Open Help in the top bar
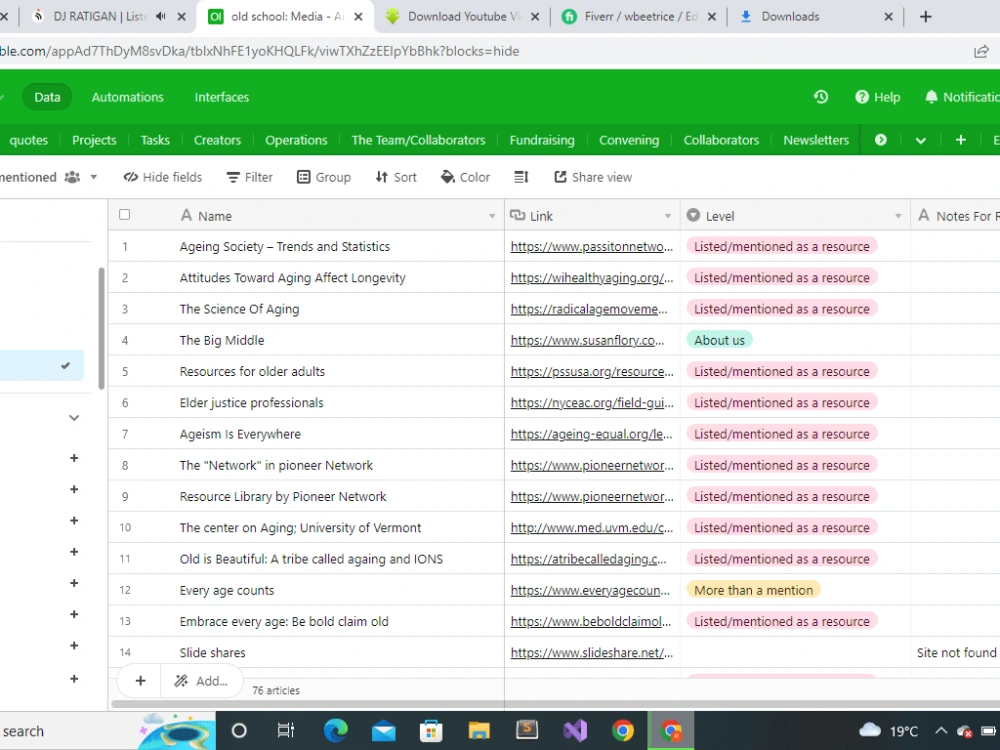Screen dimensions: 1000x750 point(878,97)
